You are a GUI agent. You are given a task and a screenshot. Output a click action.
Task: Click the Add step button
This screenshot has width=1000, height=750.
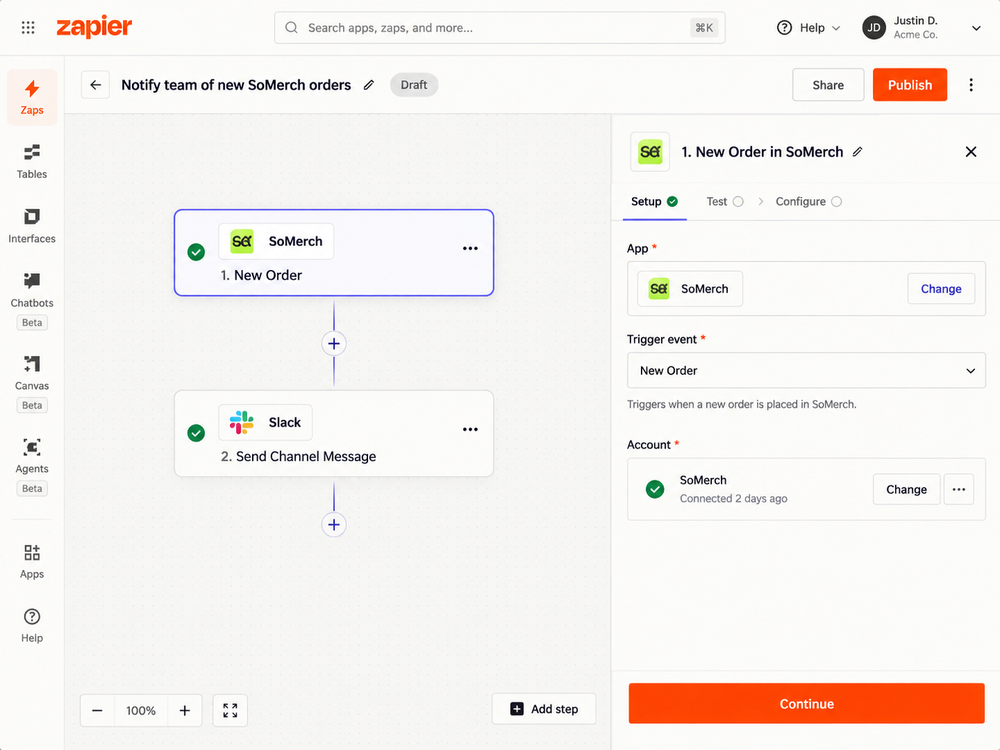click(544, 709)
